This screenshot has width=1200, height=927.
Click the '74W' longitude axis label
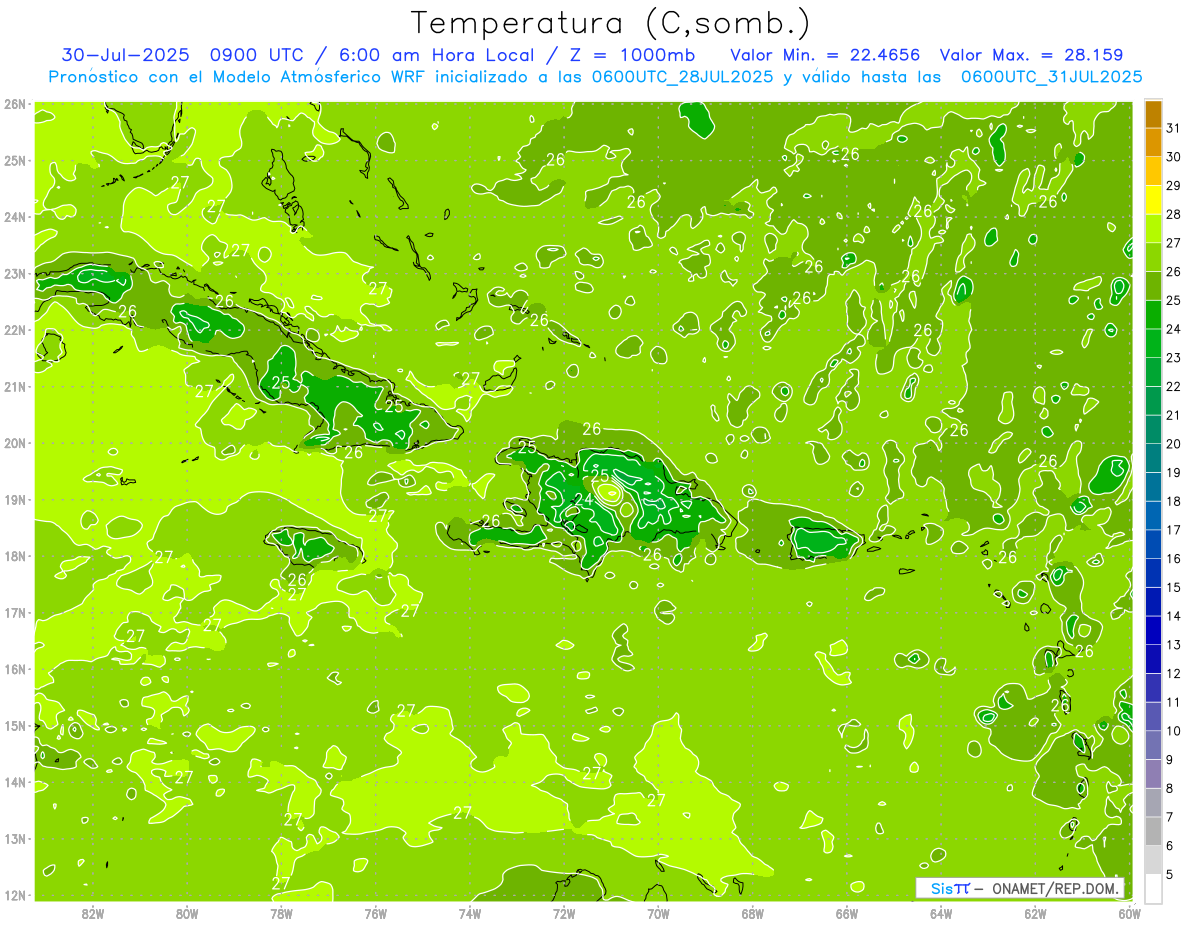coord(470,913)
